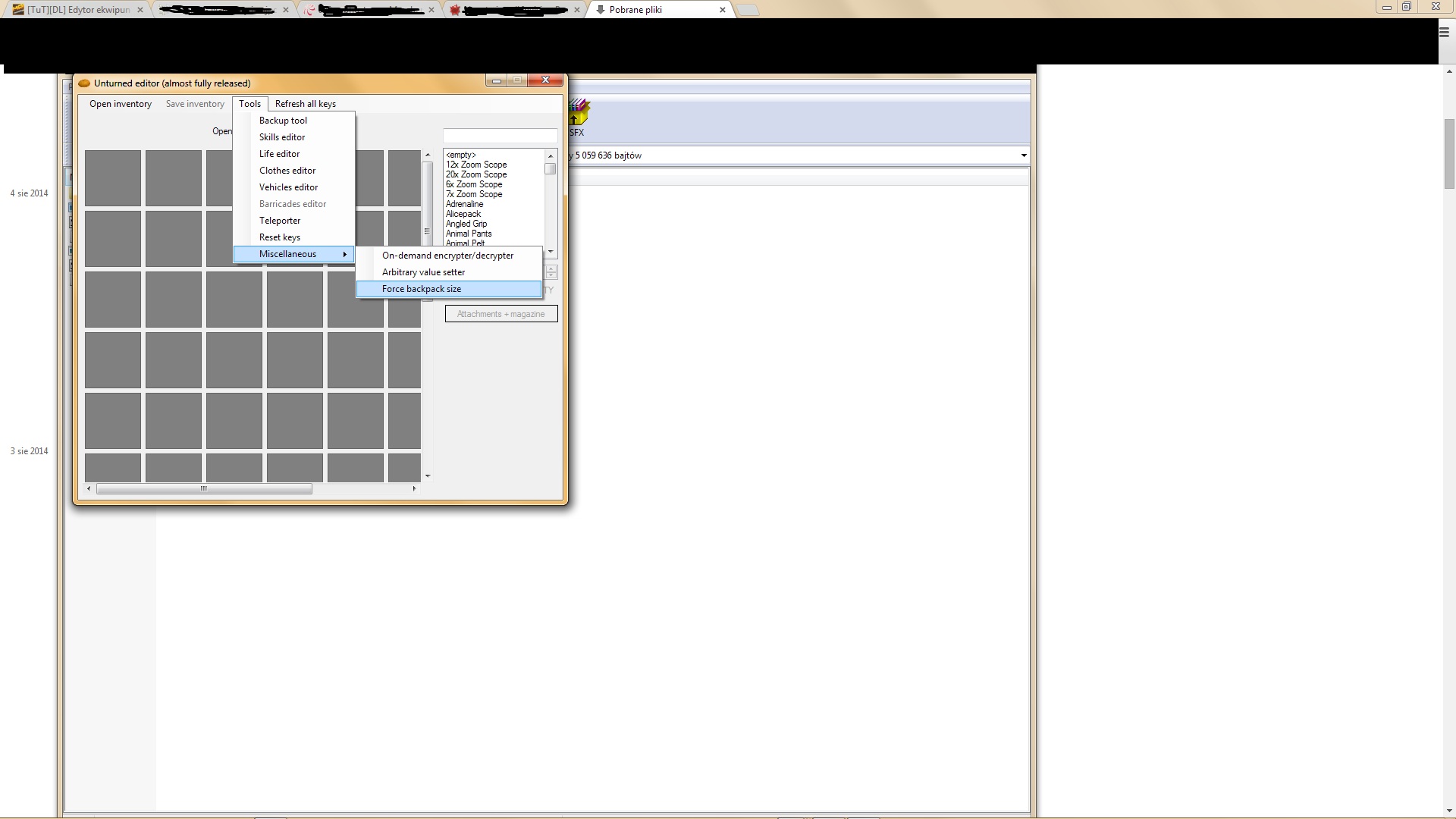The height and width of the screenshot is (819, 1456).
Task: Click Refresh all keys menu item
Action: 306,104
